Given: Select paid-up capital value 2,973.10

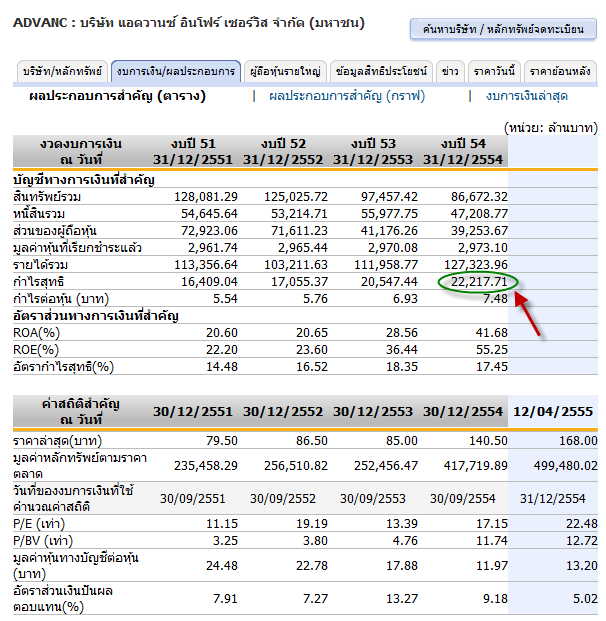Looking at the screenshot, I should (x=482, y=248).
